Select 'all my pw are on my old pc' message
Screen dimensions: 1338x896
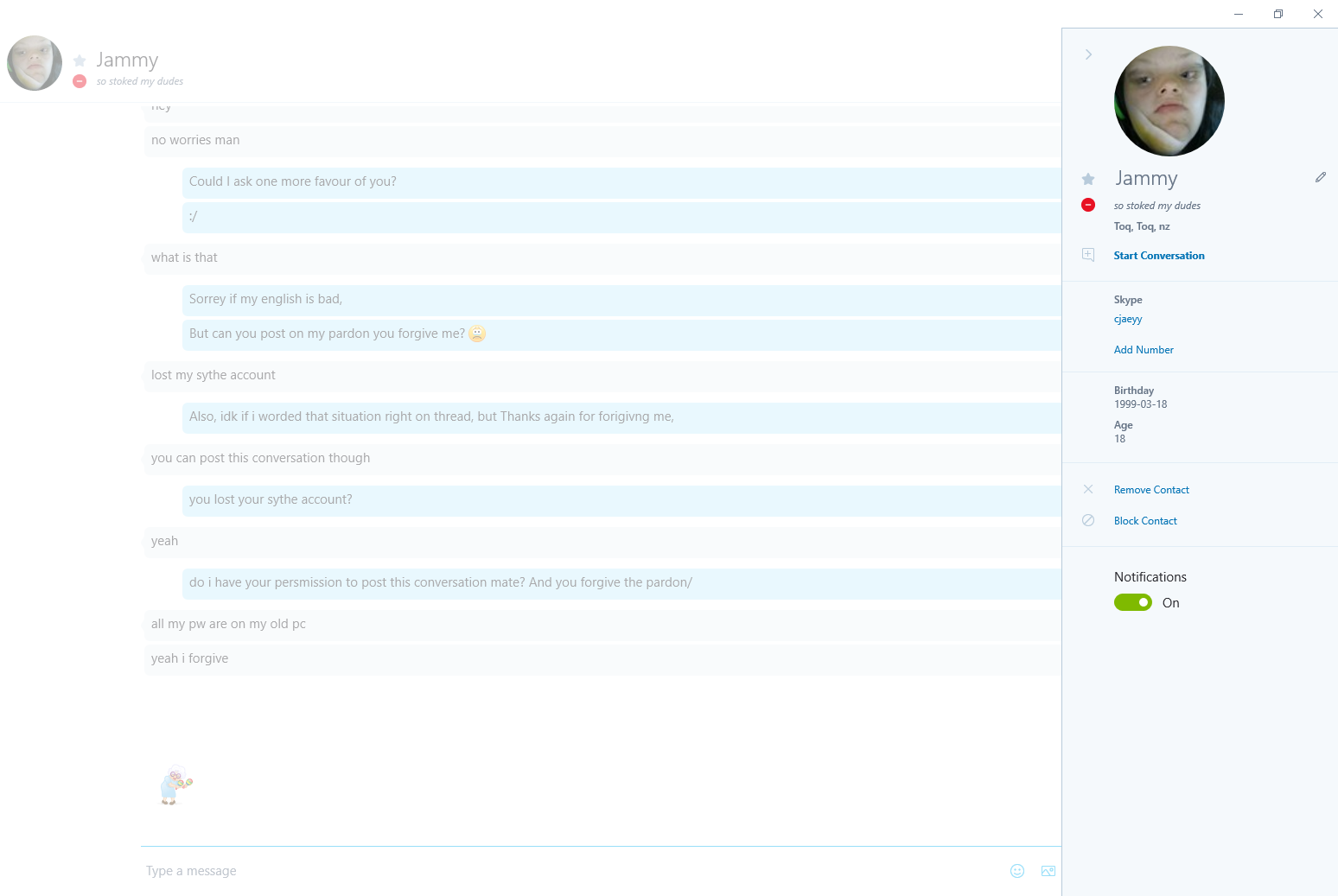pos(602,624)
